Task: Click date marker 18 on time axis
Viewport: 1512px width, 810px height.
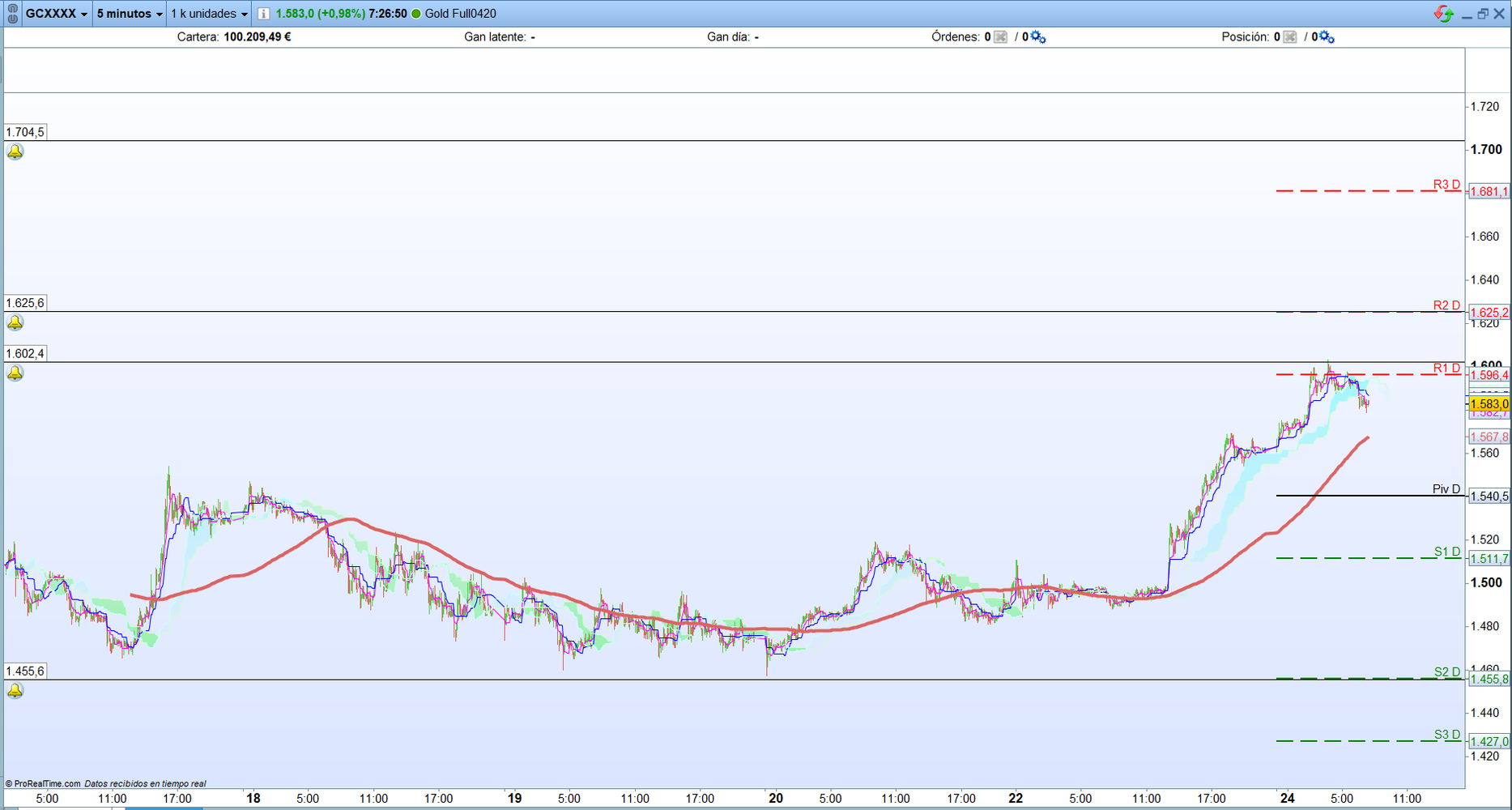Action: [253, 799]
